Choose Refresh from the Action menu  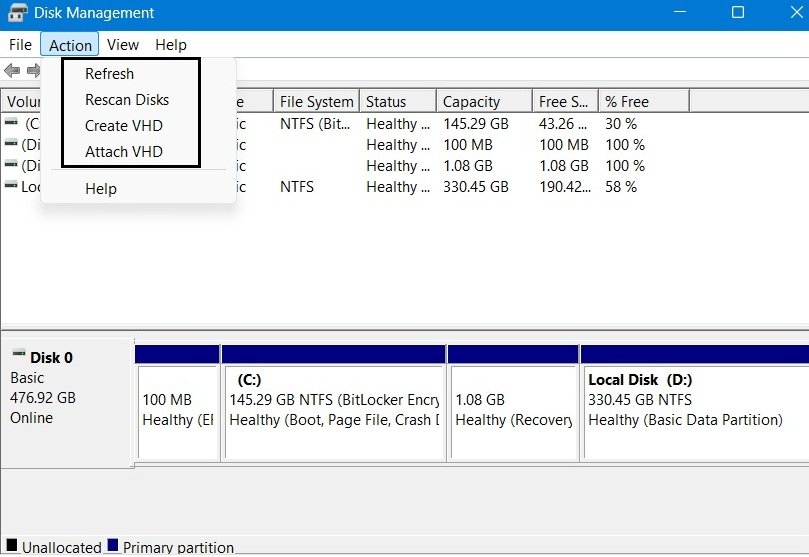[x=109, y=74]
